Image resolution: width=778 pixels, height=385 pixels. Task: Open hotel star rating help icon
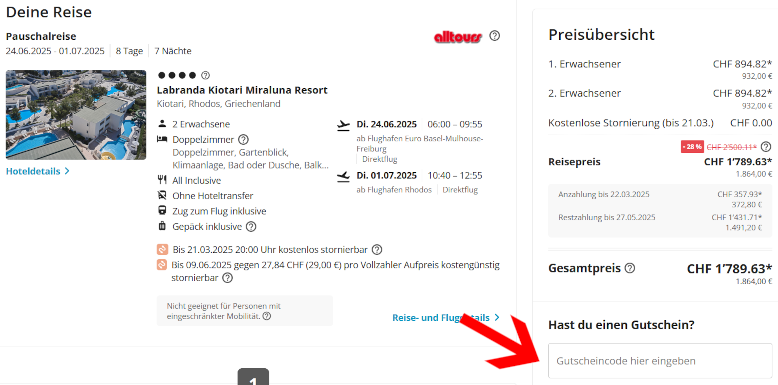tap(205, 75)
